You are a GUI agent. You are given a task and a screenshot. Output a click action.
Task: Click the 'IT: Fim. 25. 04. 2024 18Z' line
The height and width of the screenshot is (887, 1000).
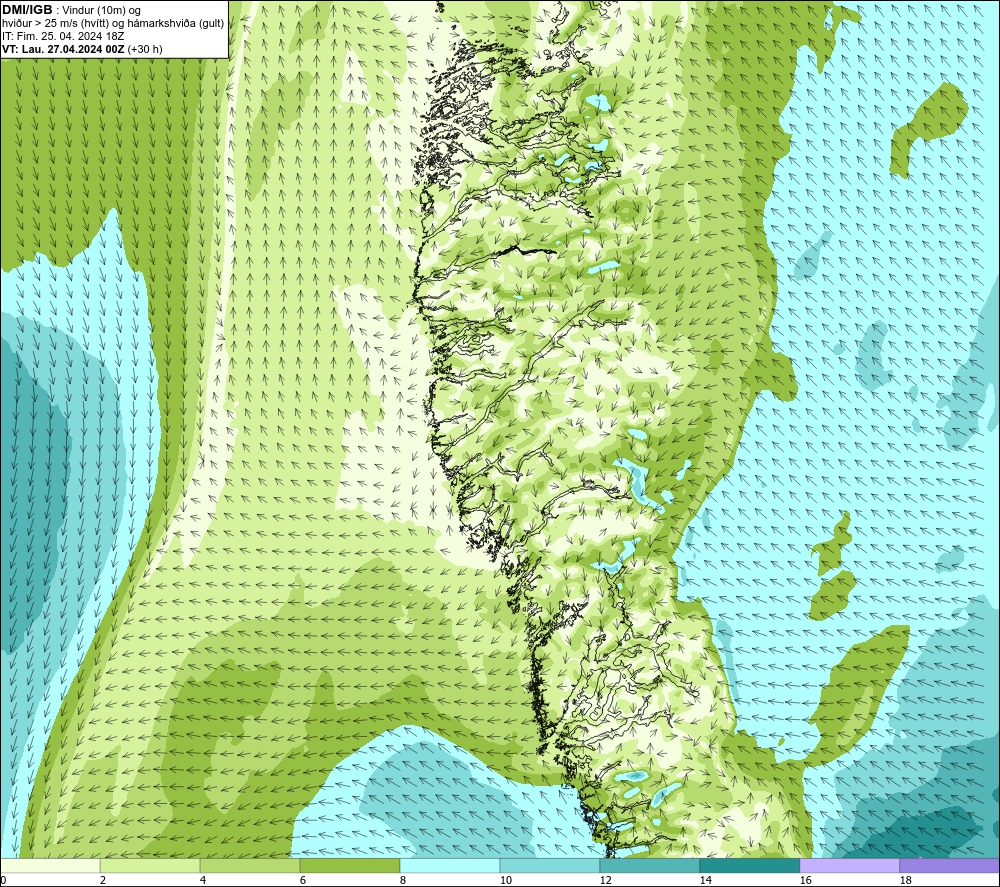63,36
